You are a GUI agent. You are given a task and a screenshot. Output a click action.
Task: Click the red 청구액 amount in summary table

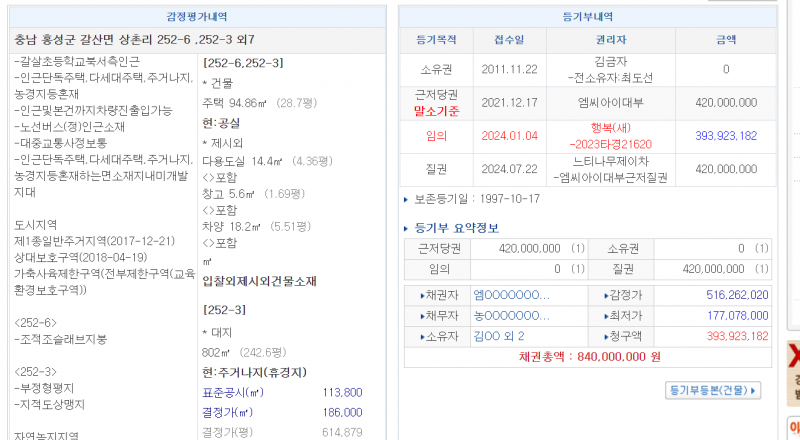[x=736, y=335]
